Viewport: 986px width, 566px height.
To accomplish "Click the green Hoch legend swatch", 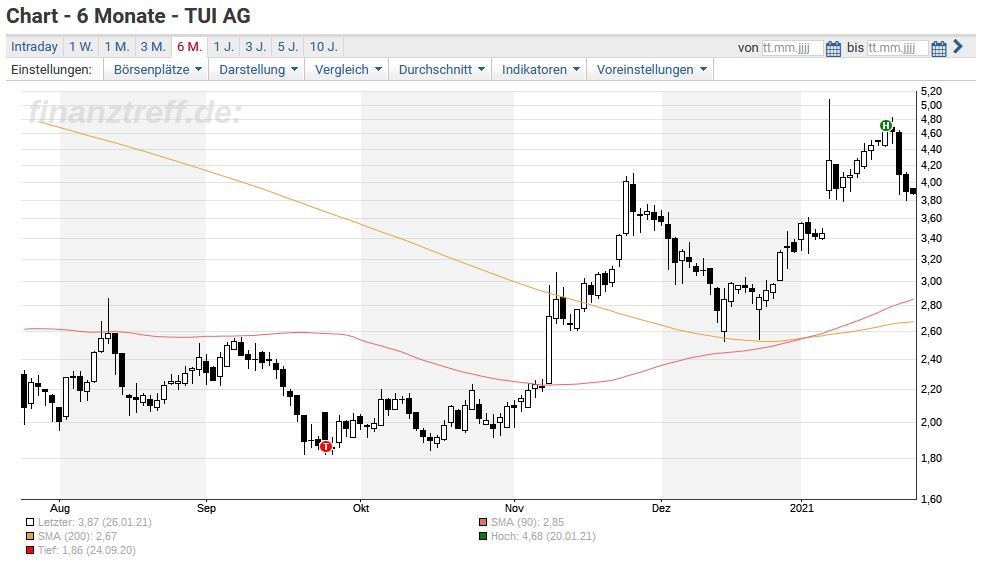I will pyautogui.click(x=482, y=536).
